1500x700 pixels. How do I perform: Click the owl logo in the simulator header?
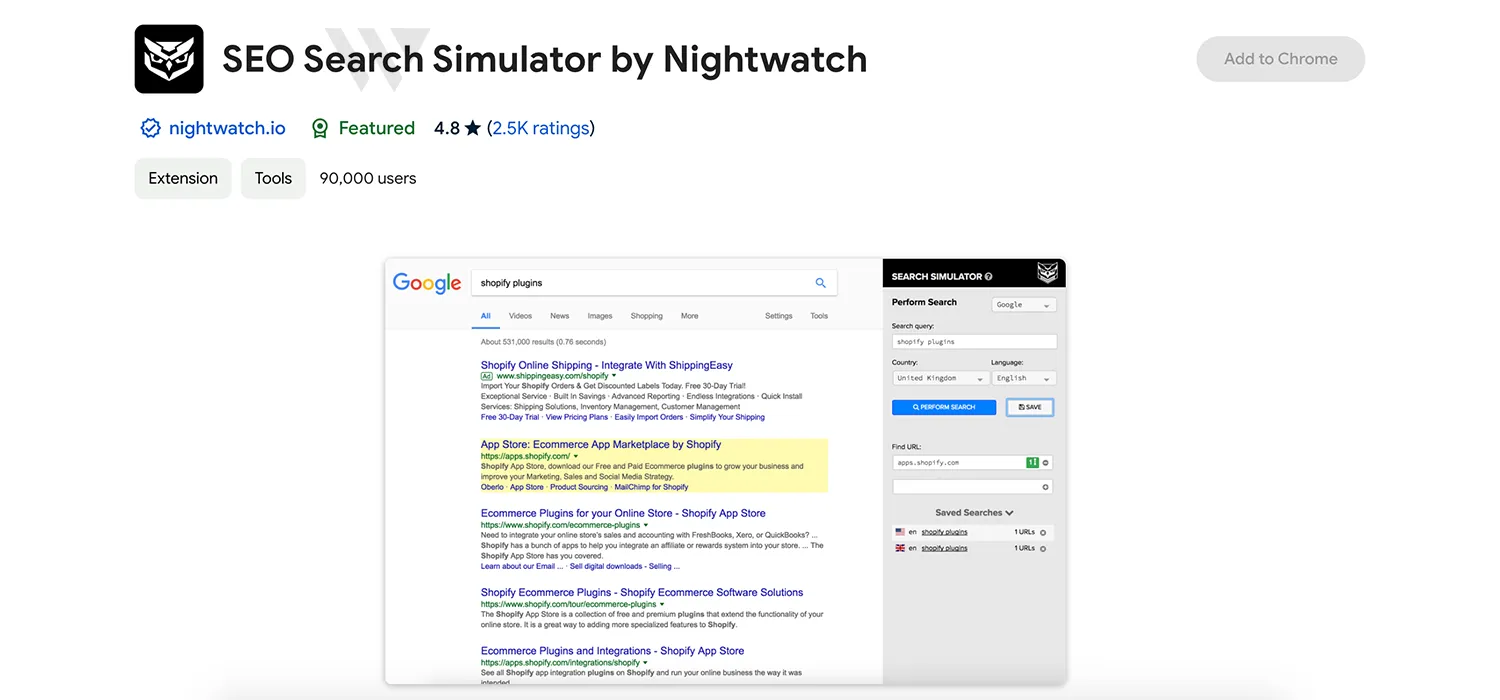[1047, 273]
